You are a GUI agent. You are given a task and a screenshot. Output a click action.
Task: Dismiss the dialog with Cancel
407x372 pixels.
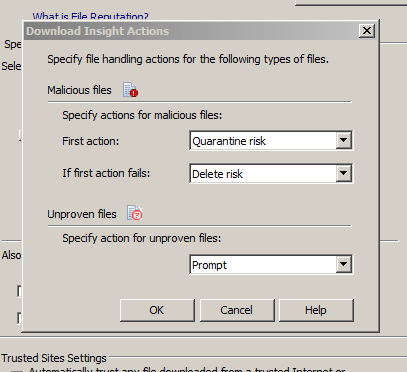click(x=237, y=310)
